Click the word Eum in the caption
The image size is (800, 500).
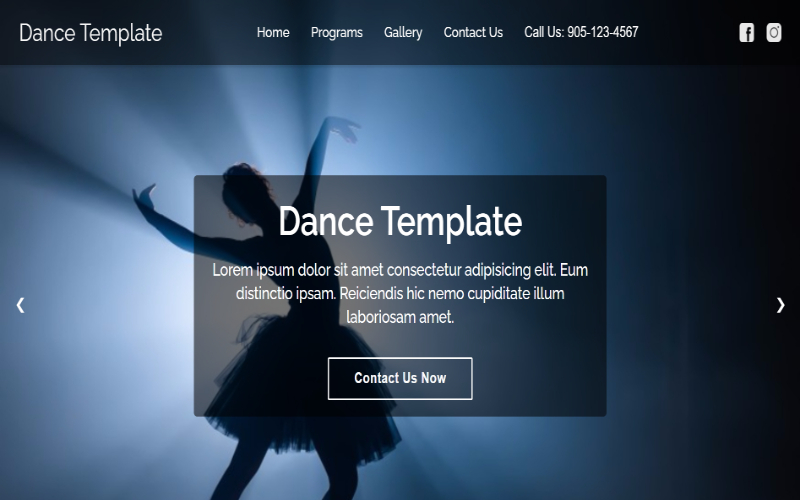[575, 270]
